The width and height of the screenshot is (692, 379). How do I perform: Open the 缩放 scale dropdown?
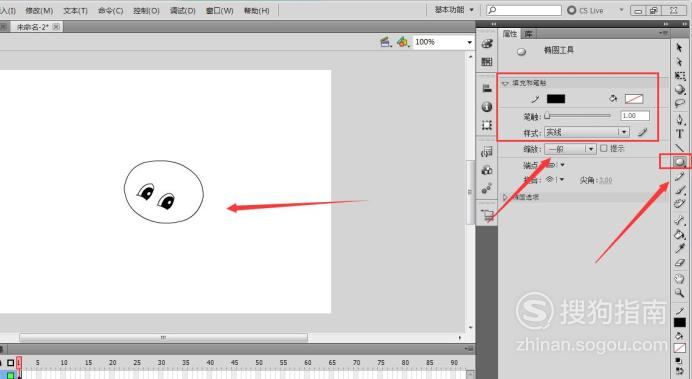(x=570, y=149)
